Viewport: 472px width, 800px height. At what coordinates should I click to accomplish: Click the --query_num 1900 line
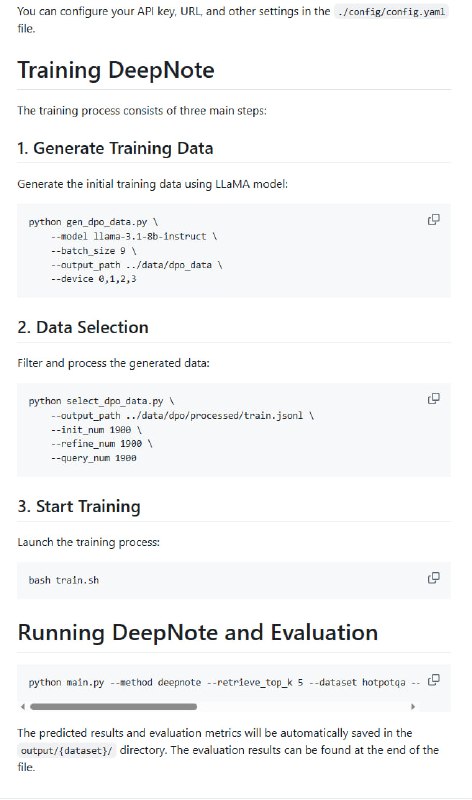click(93, 458)
